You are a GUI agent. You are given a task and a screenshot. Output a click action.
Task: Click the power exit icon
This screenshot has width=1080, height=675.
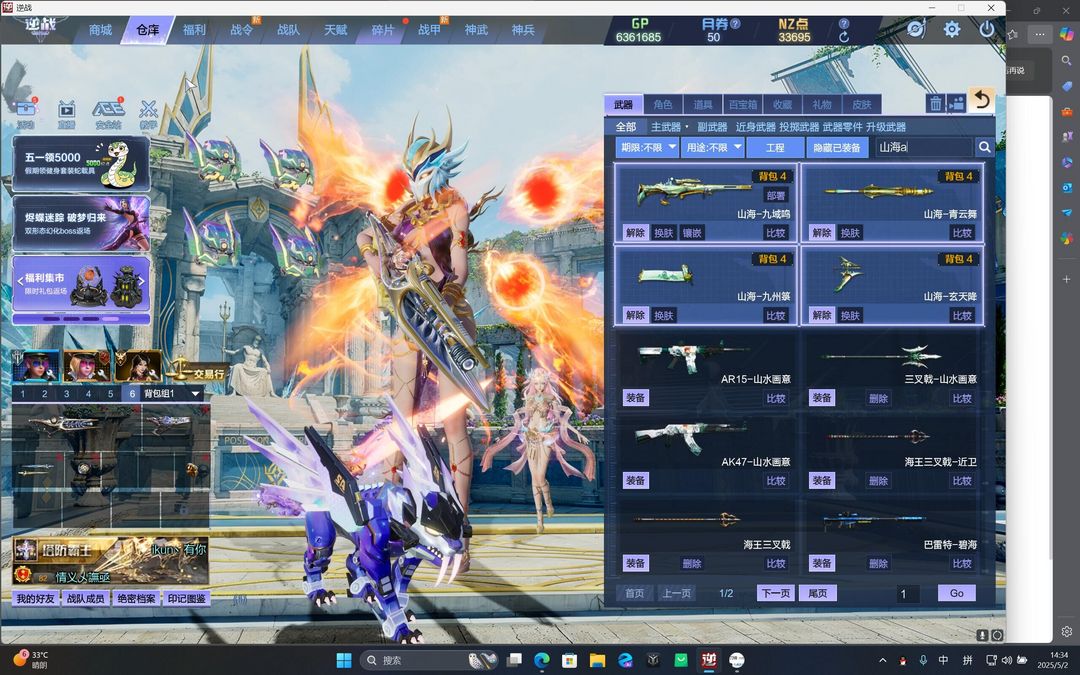986,29
